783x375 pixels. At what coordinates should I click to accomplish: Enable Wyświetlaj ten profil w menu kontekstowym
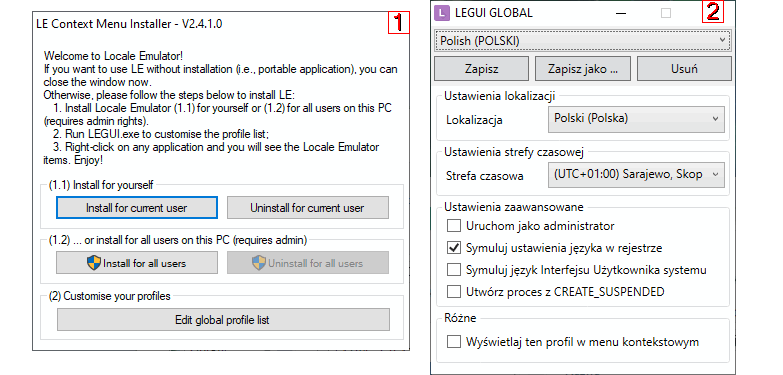click(454, 342)
